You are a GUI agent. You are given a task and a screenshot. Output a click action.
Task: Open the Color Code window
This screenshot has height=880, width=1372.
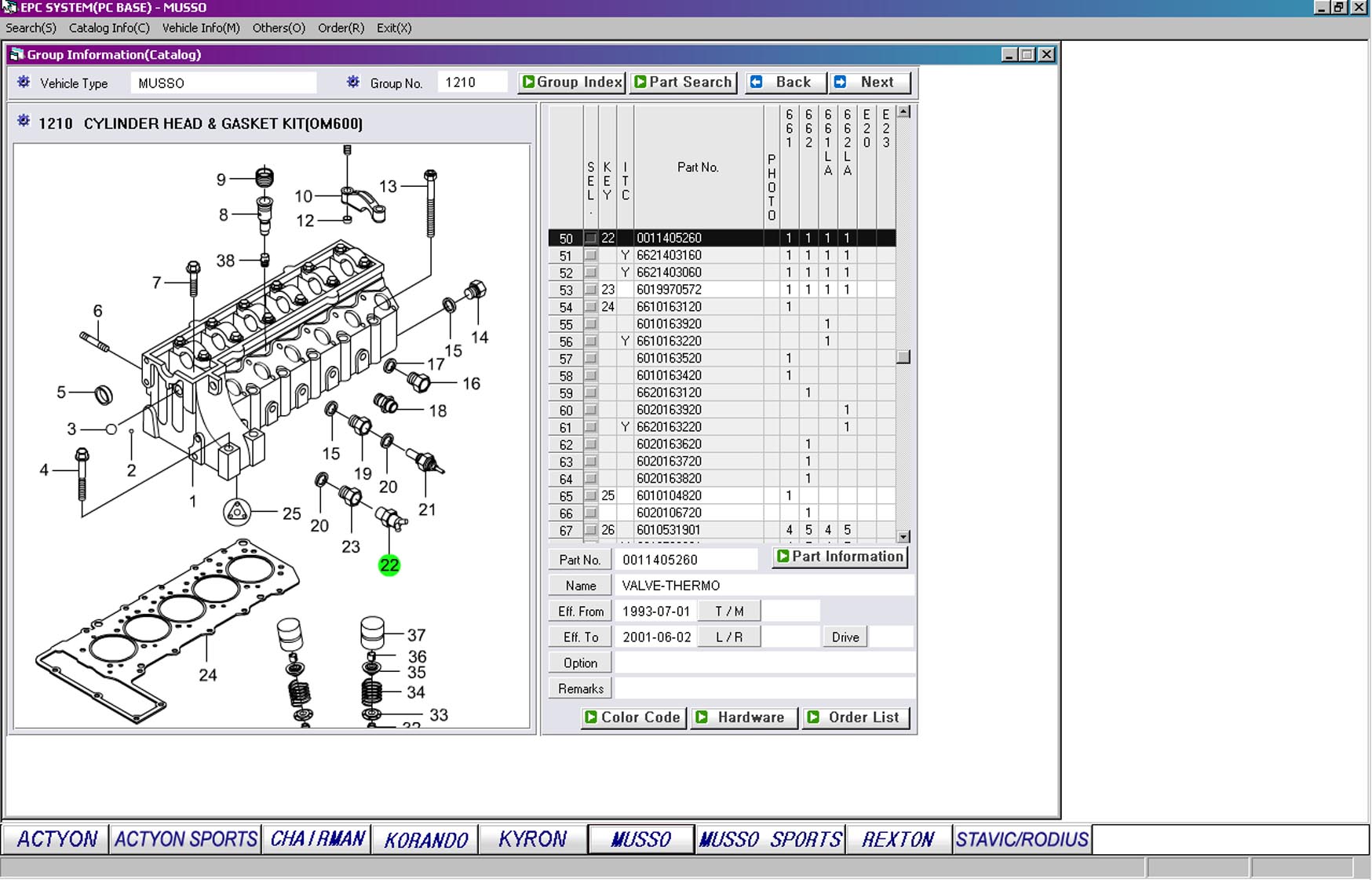tap(633, 718)
